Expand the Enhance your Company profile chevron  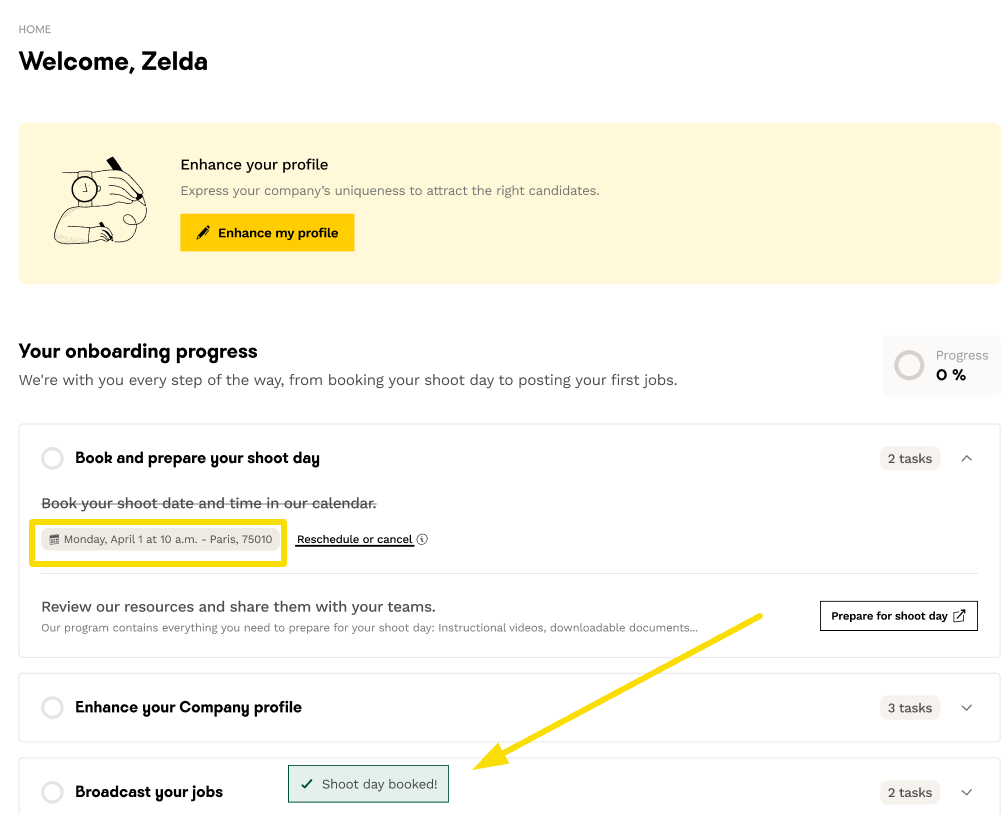966,708
